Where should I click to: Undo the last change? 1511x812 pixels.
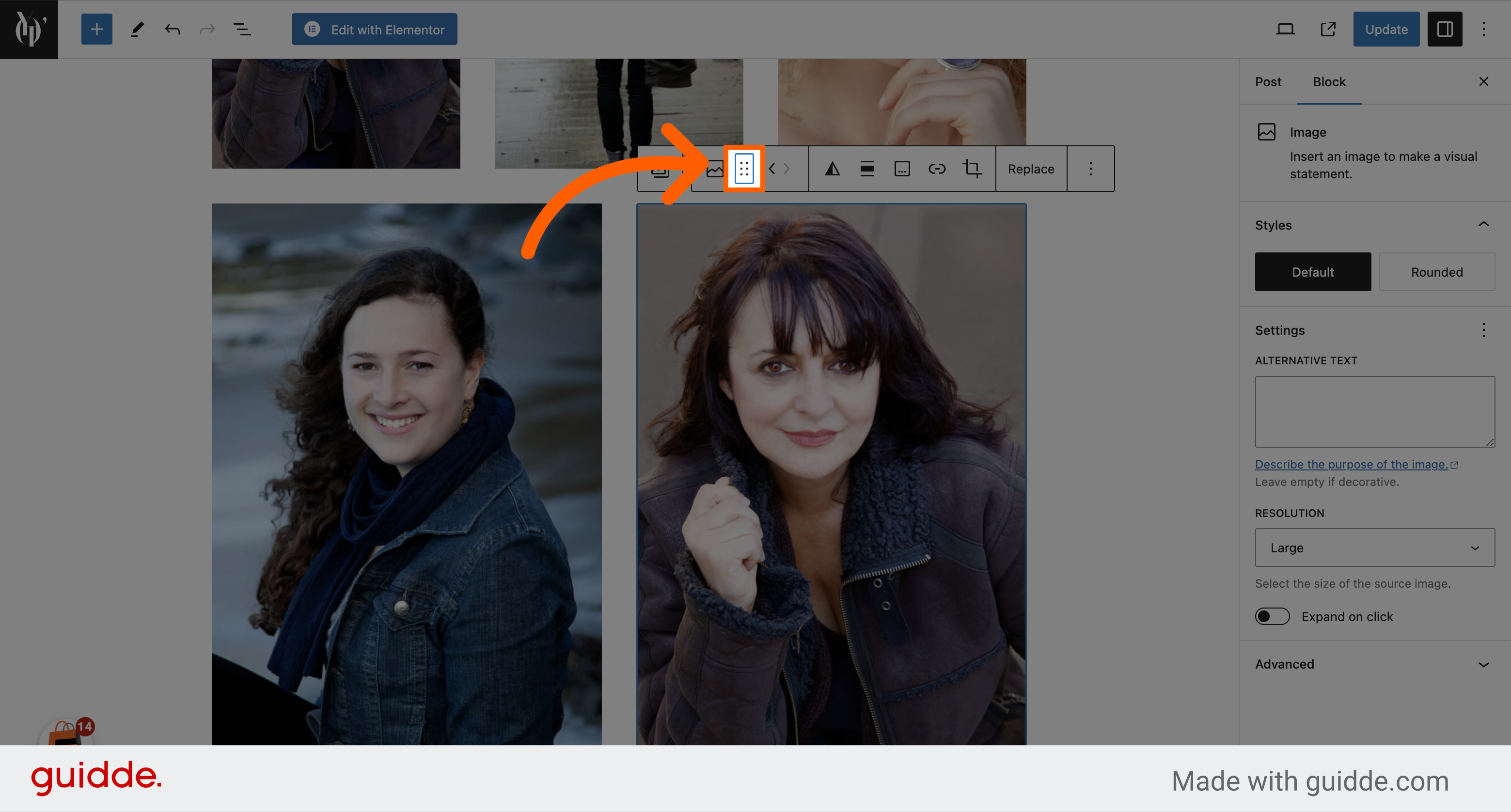[173, 30]
